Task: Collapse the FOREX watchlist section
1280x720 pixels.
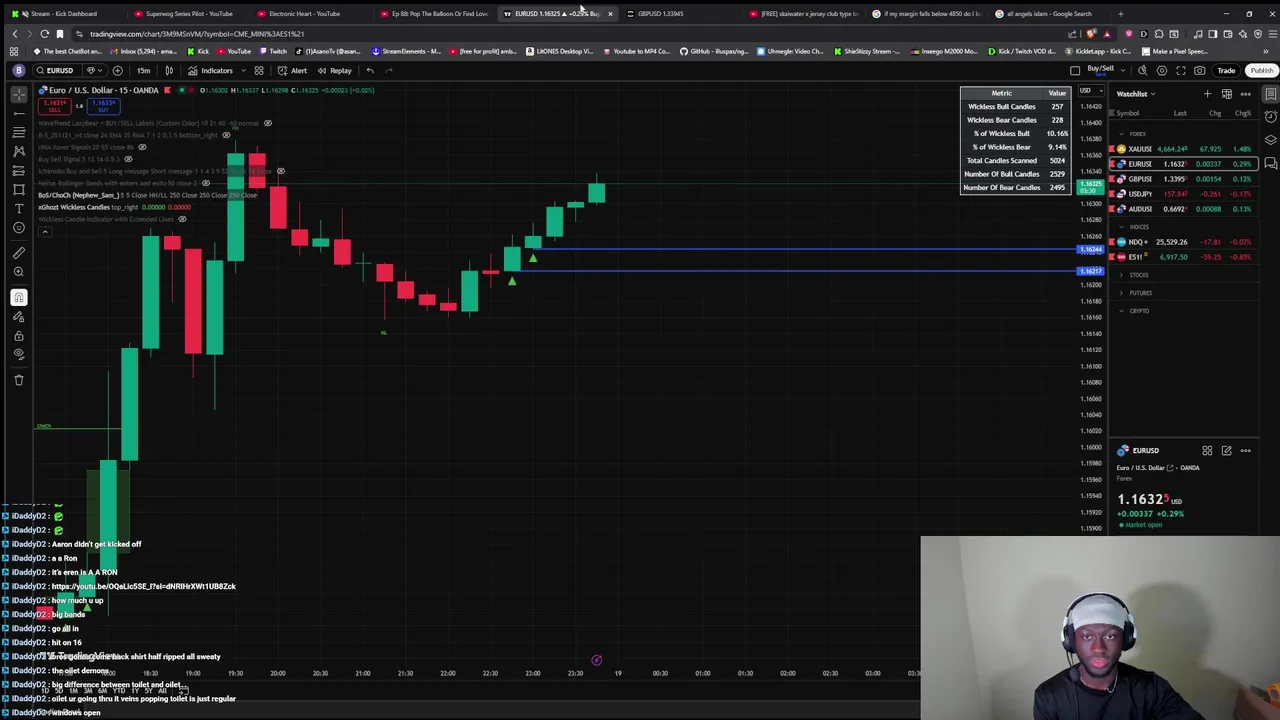Action: (x=1121, y=133)
